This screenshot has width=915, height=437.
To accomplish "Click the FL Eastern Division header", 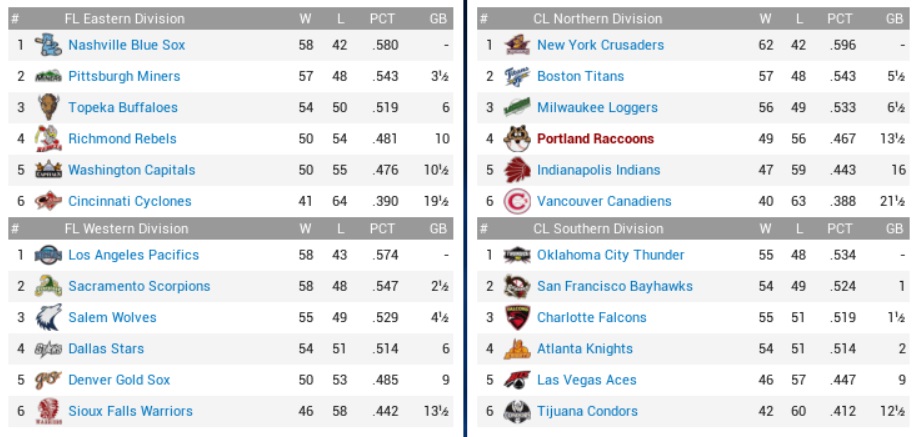I will [124, 18].
